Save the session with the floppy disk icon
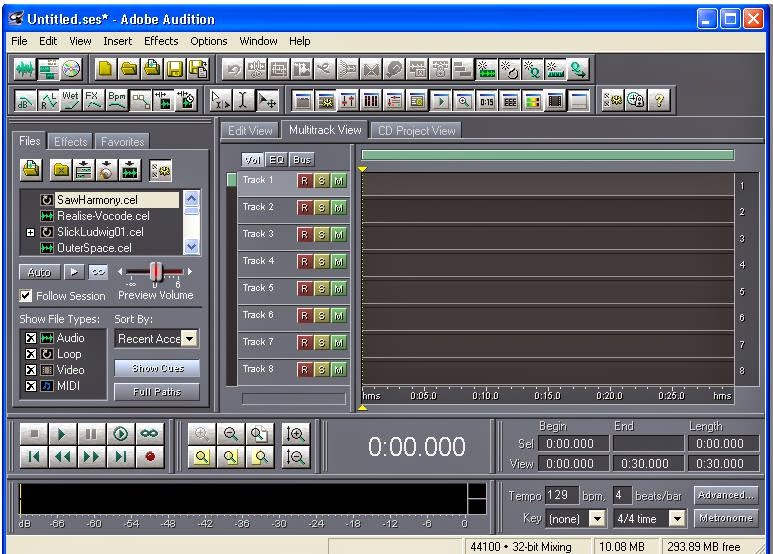Screen dimensions: 773x554 [175, 69]
